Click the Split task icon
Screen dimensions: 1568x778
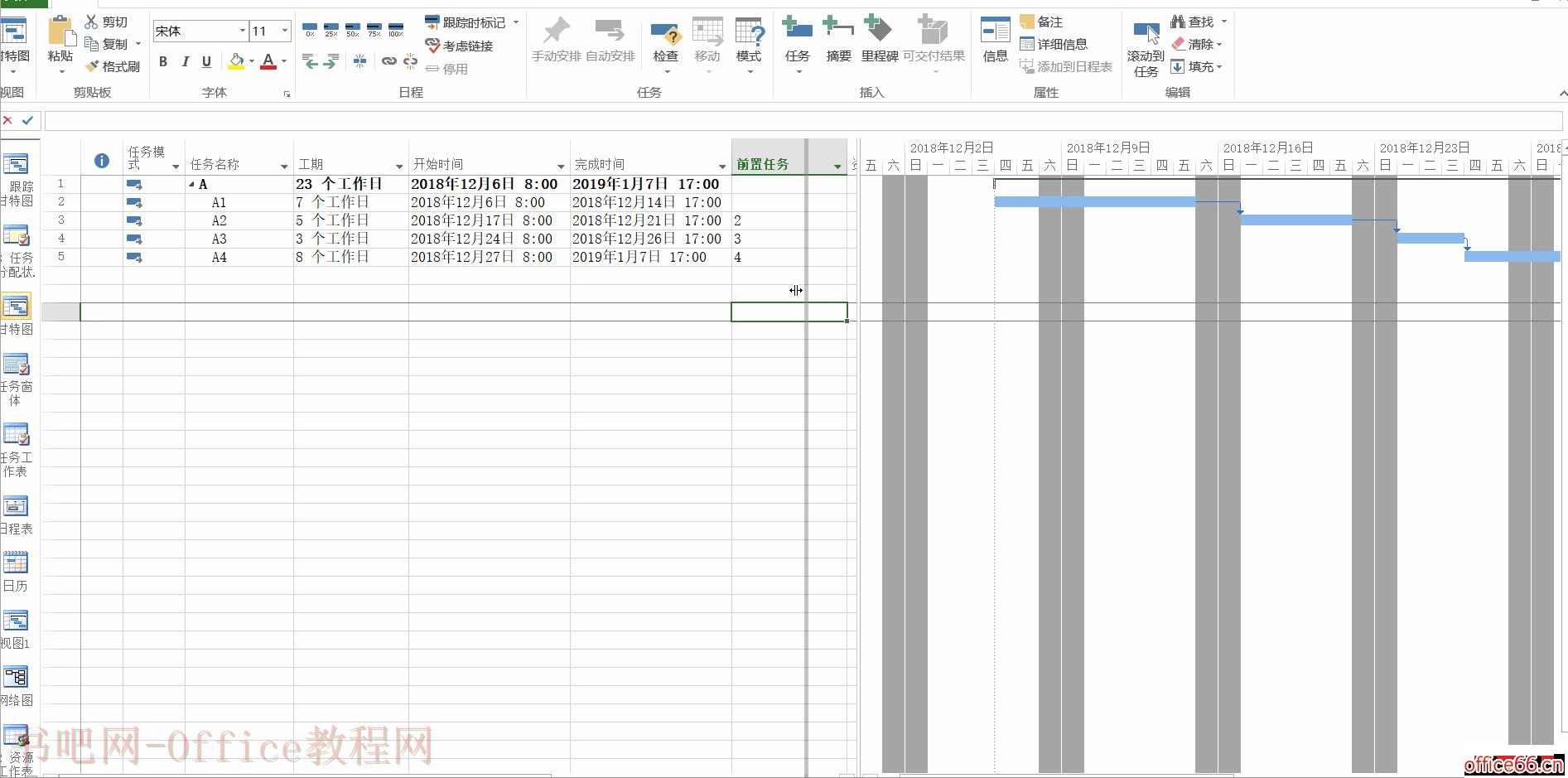(x=359, y=60)
